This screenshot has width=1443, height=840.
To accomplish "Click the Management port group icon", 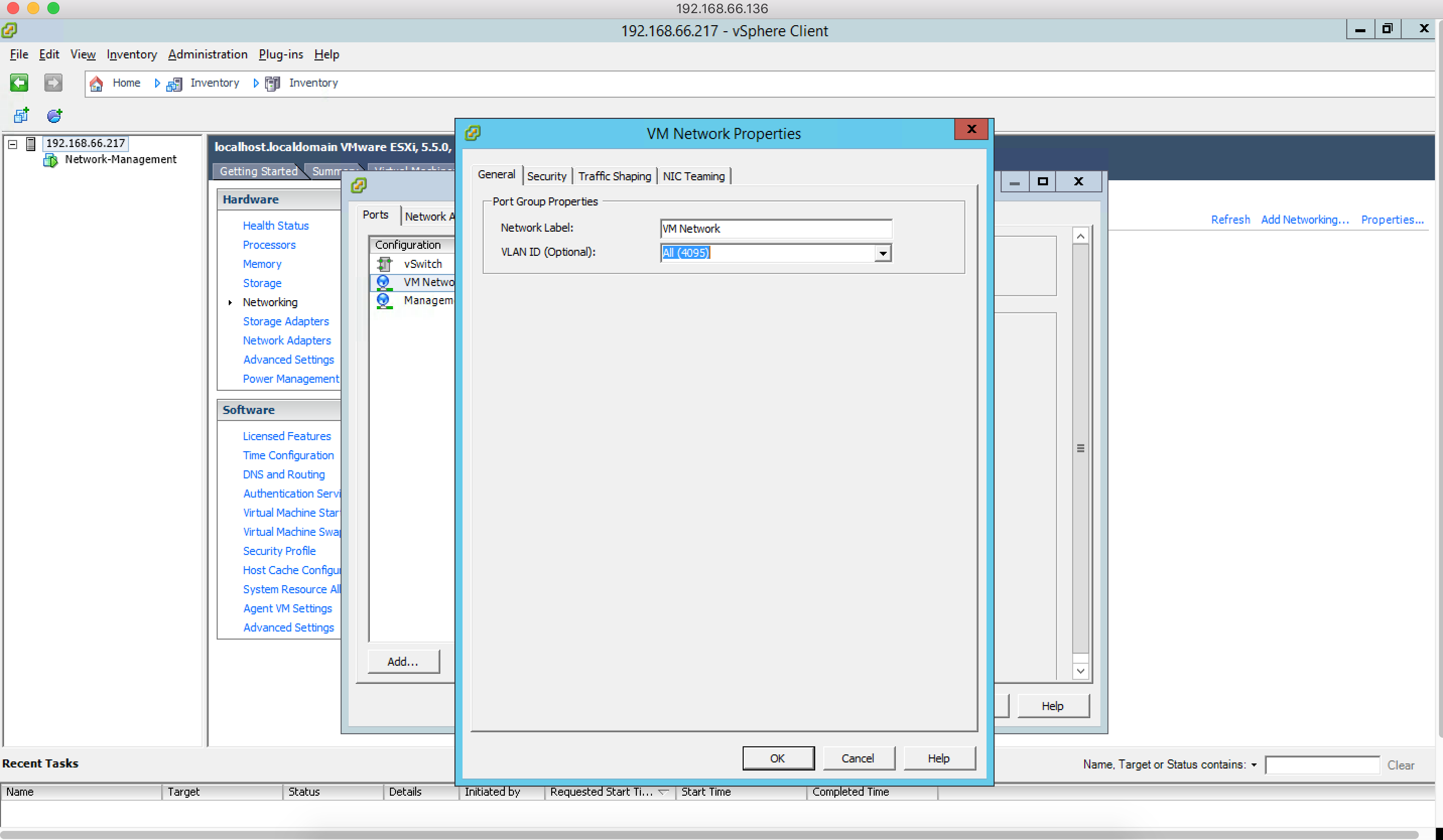I will point(383,301).
